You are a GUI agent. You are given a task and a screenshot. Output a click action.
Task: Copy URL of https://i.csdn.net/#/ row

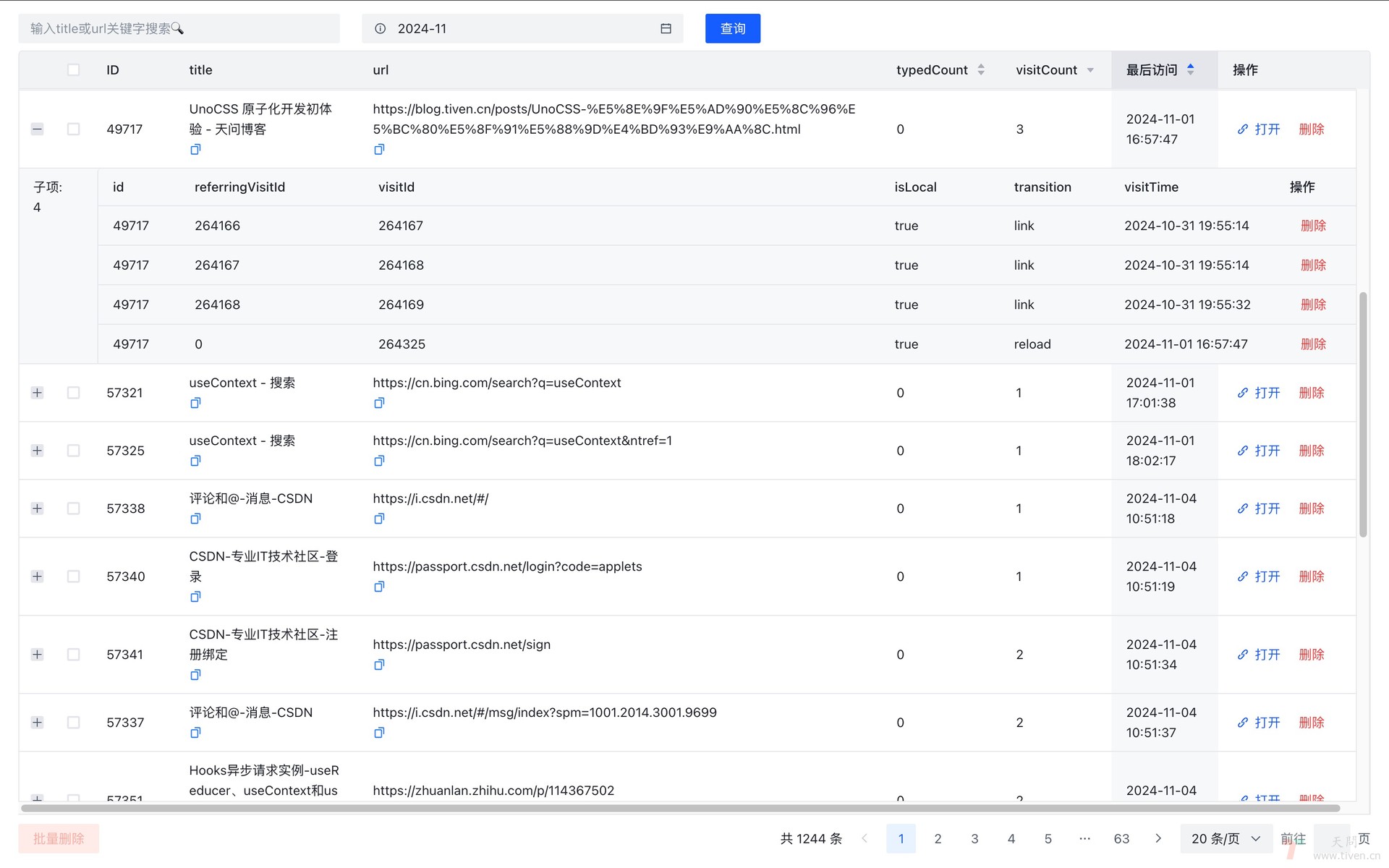click(x=379, y=519)
